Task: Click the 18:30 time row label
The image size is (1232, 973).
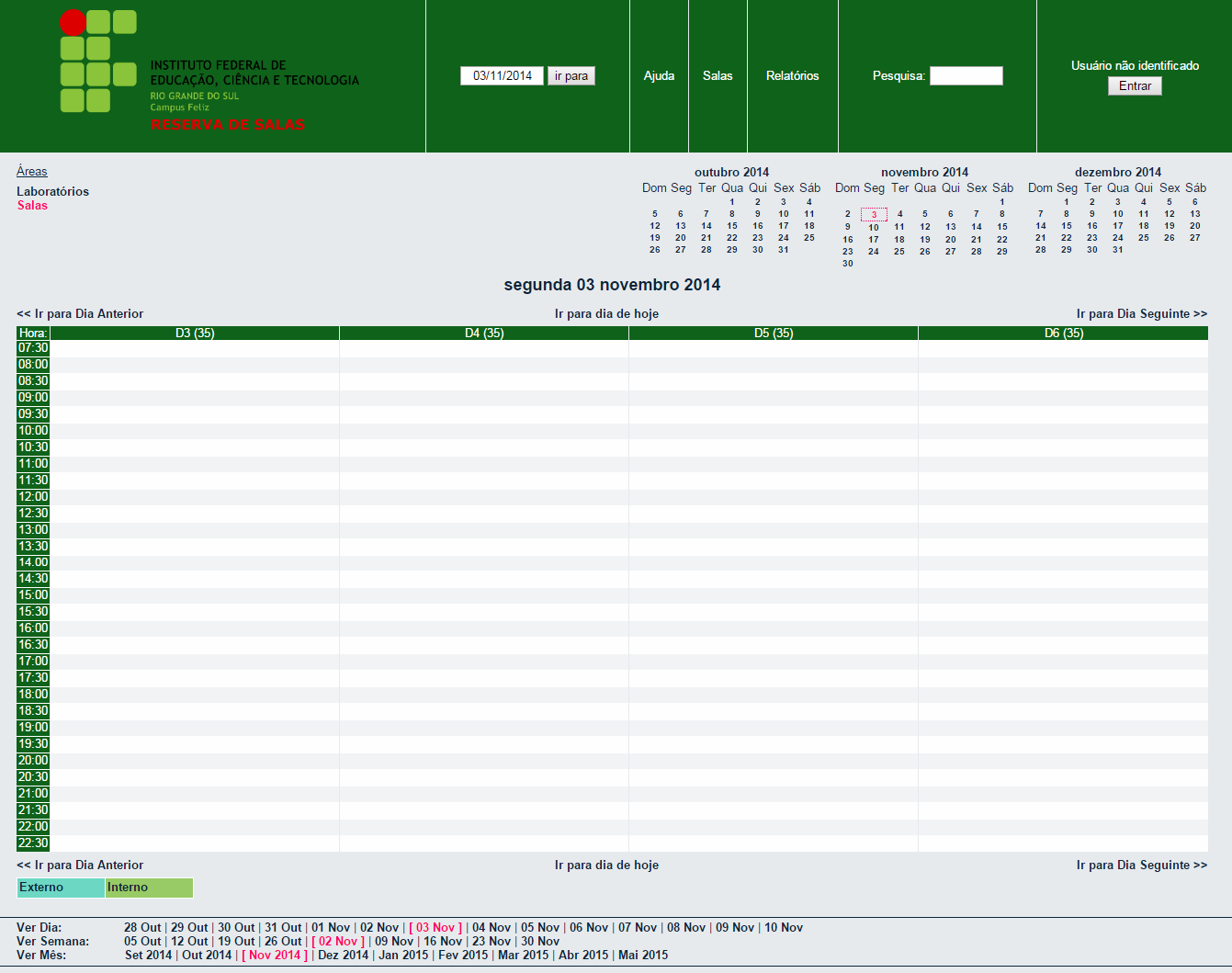Action: tap(33, 711)
